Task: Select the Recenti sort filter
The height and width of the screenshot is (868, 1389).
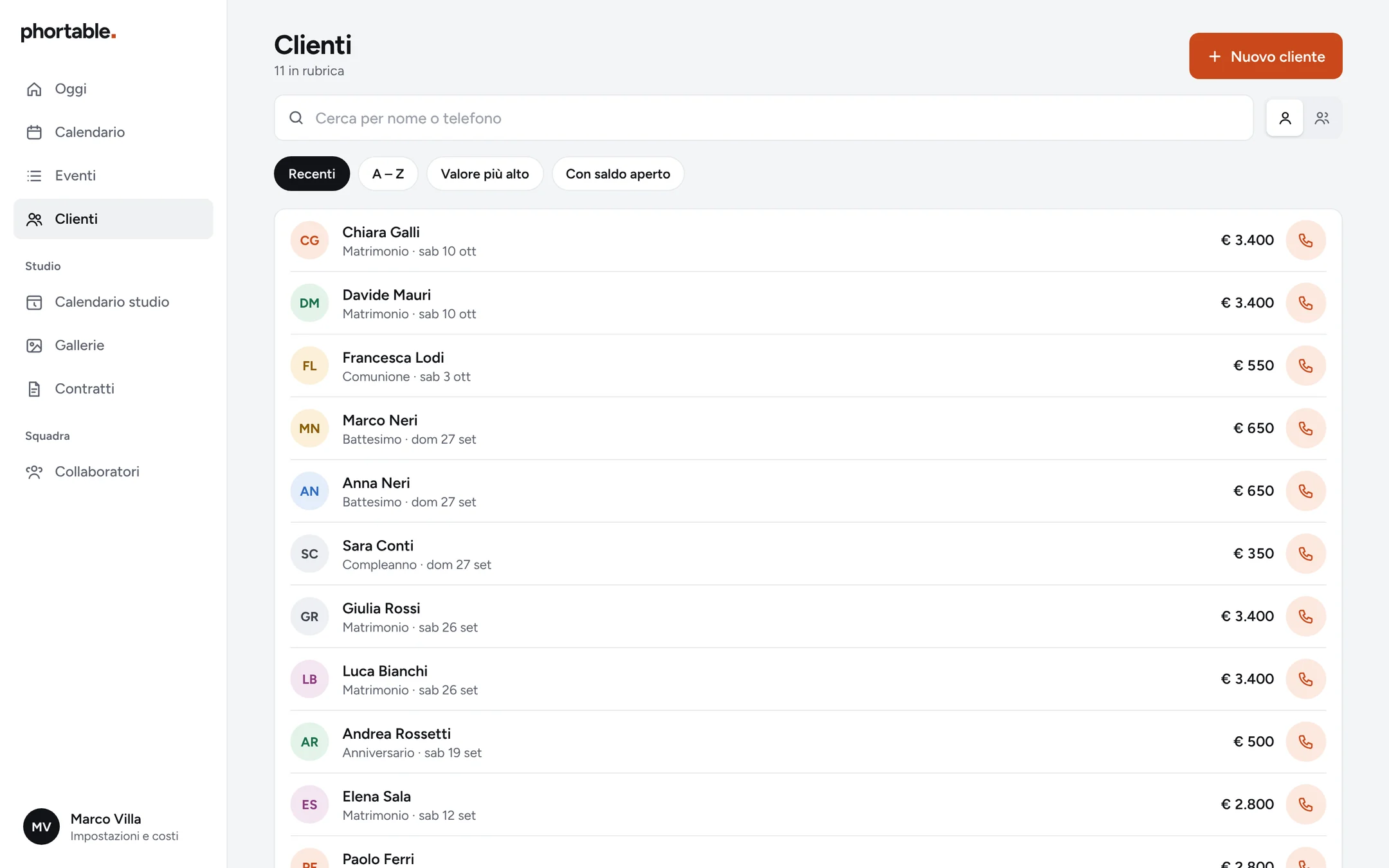Action: coord(312,174)
